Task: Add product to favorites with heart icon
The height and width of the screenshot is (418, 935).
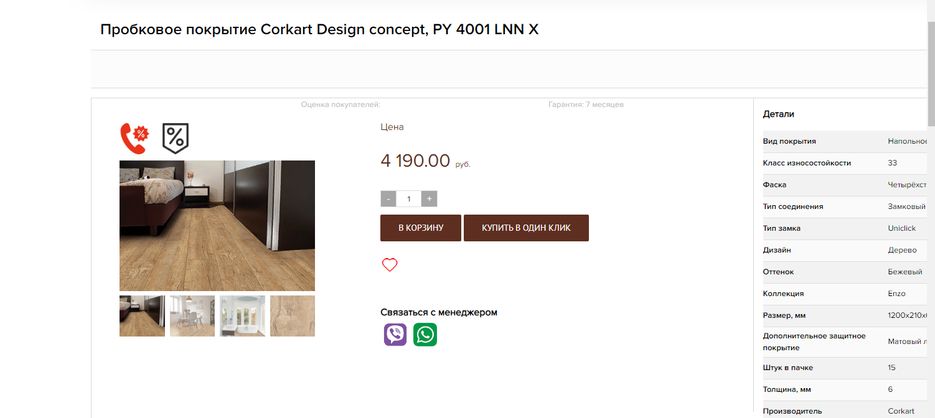Action: pos(389,265)
